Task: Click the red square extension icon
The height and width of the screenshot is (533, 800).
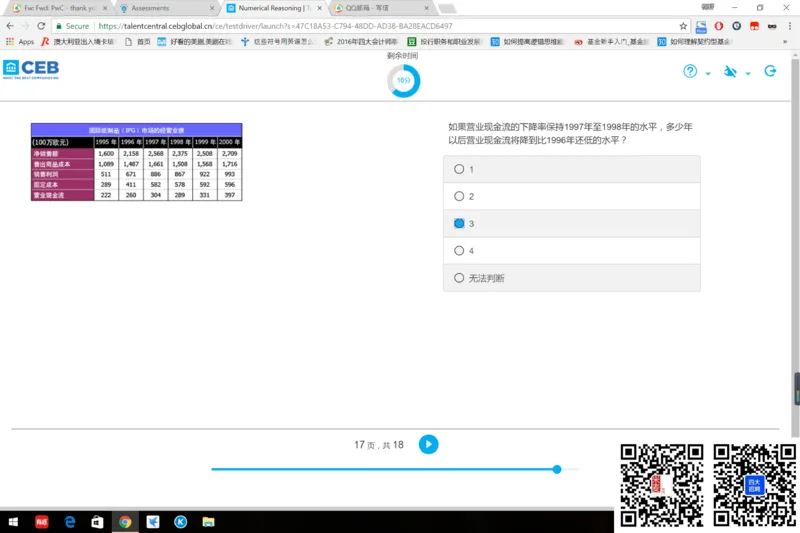Action: pos(754,26)
